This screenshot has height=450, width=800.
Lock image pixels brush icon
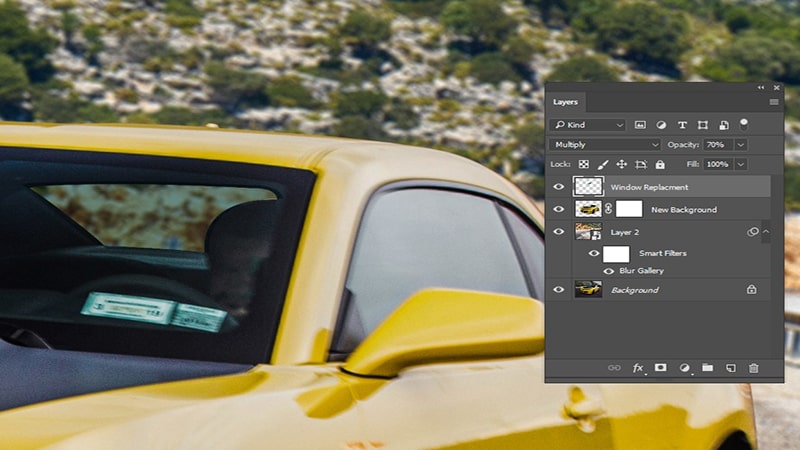603,164
